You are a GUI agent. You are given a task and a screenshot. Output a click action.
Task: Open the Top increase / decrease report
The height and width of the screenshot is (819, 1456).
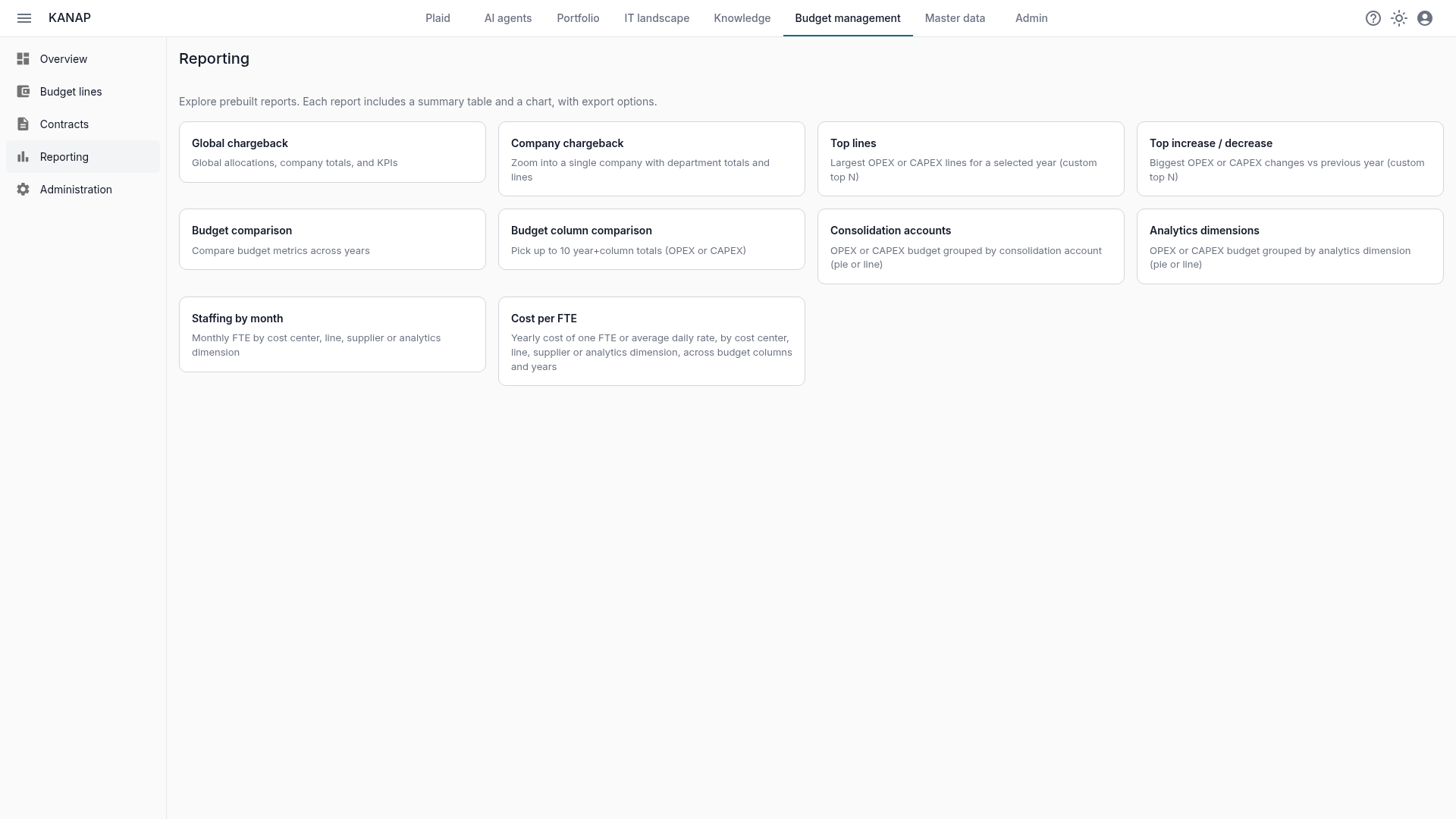[x=1290, y=158]
